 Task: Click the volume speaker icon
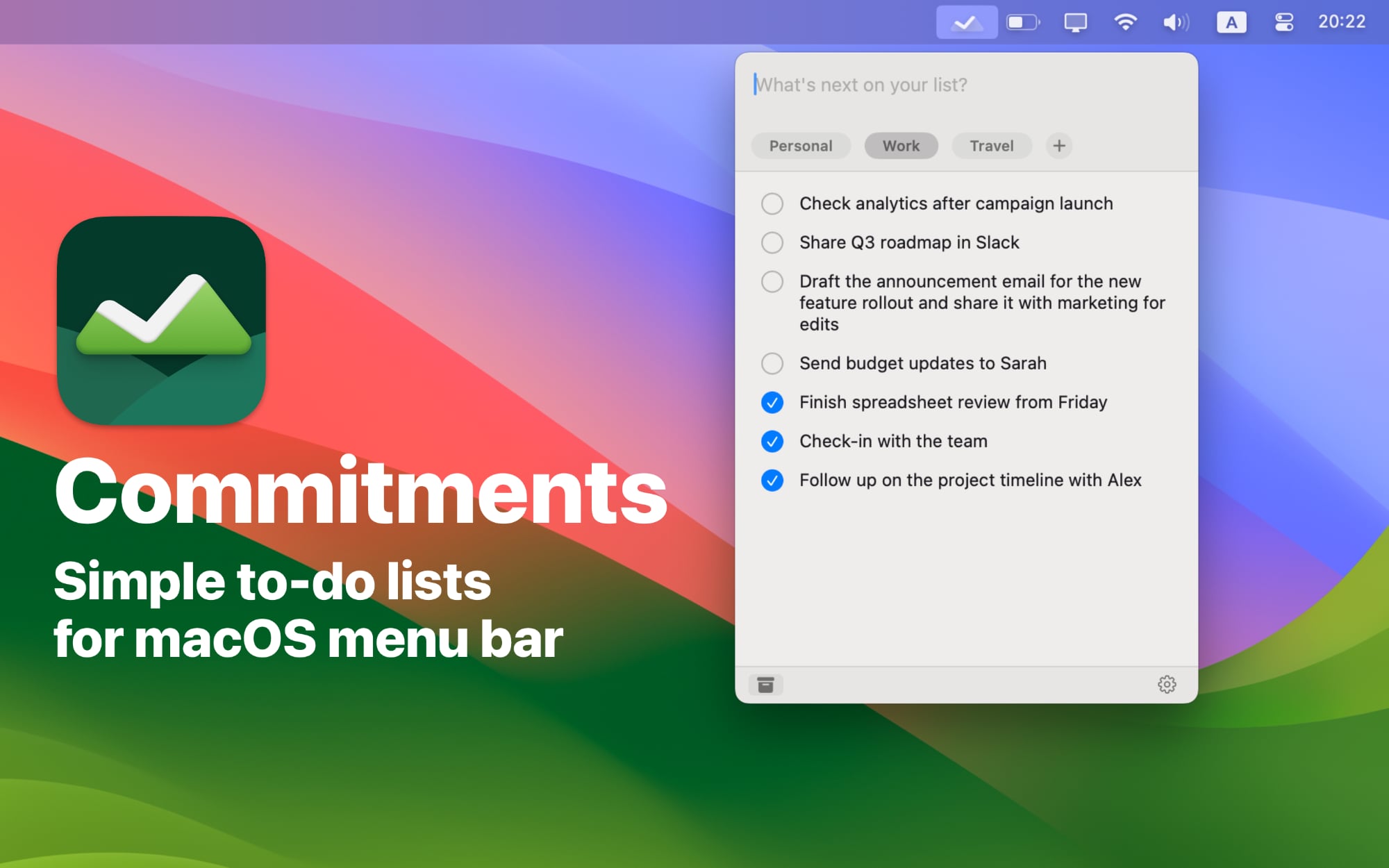pyautogui.click(x=1176, y=22)
